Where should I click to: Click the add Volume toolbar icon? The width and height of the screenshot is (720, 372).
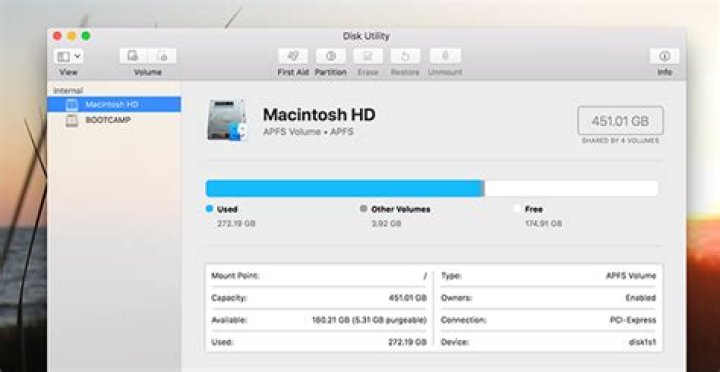click(x=133, y=56)
